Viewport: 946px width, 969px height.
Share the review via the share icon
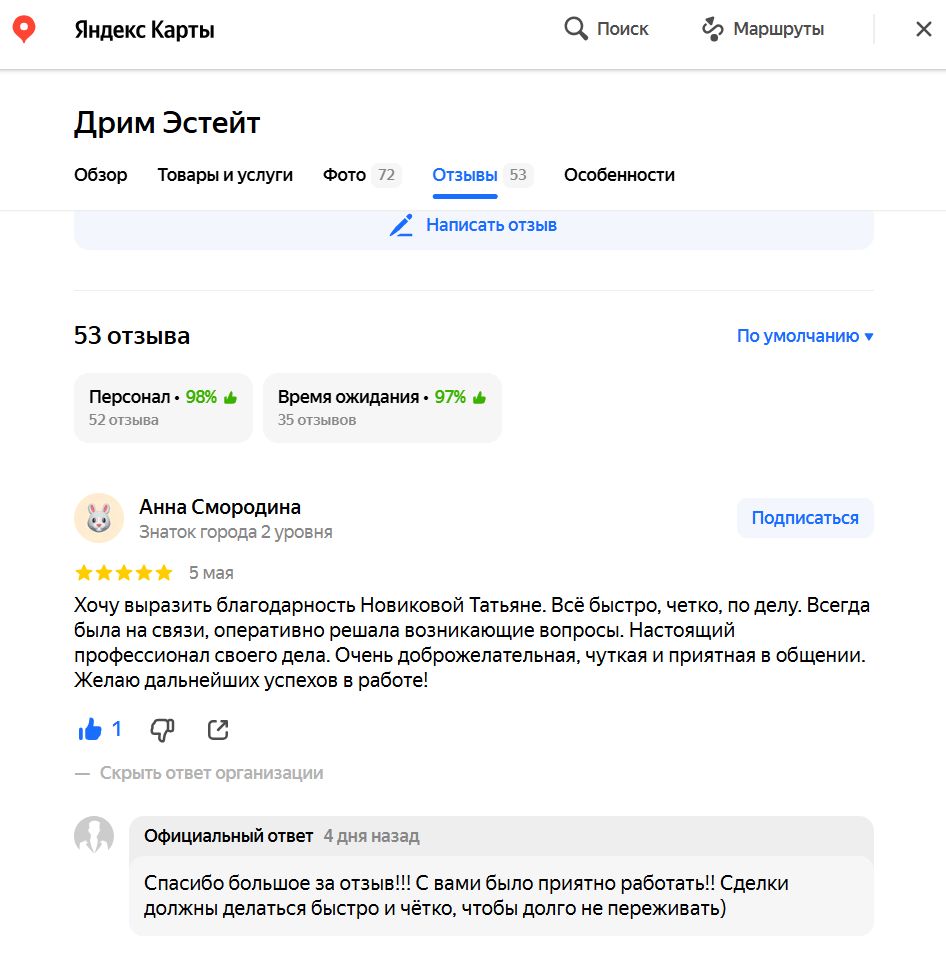(x=217, y=730)
